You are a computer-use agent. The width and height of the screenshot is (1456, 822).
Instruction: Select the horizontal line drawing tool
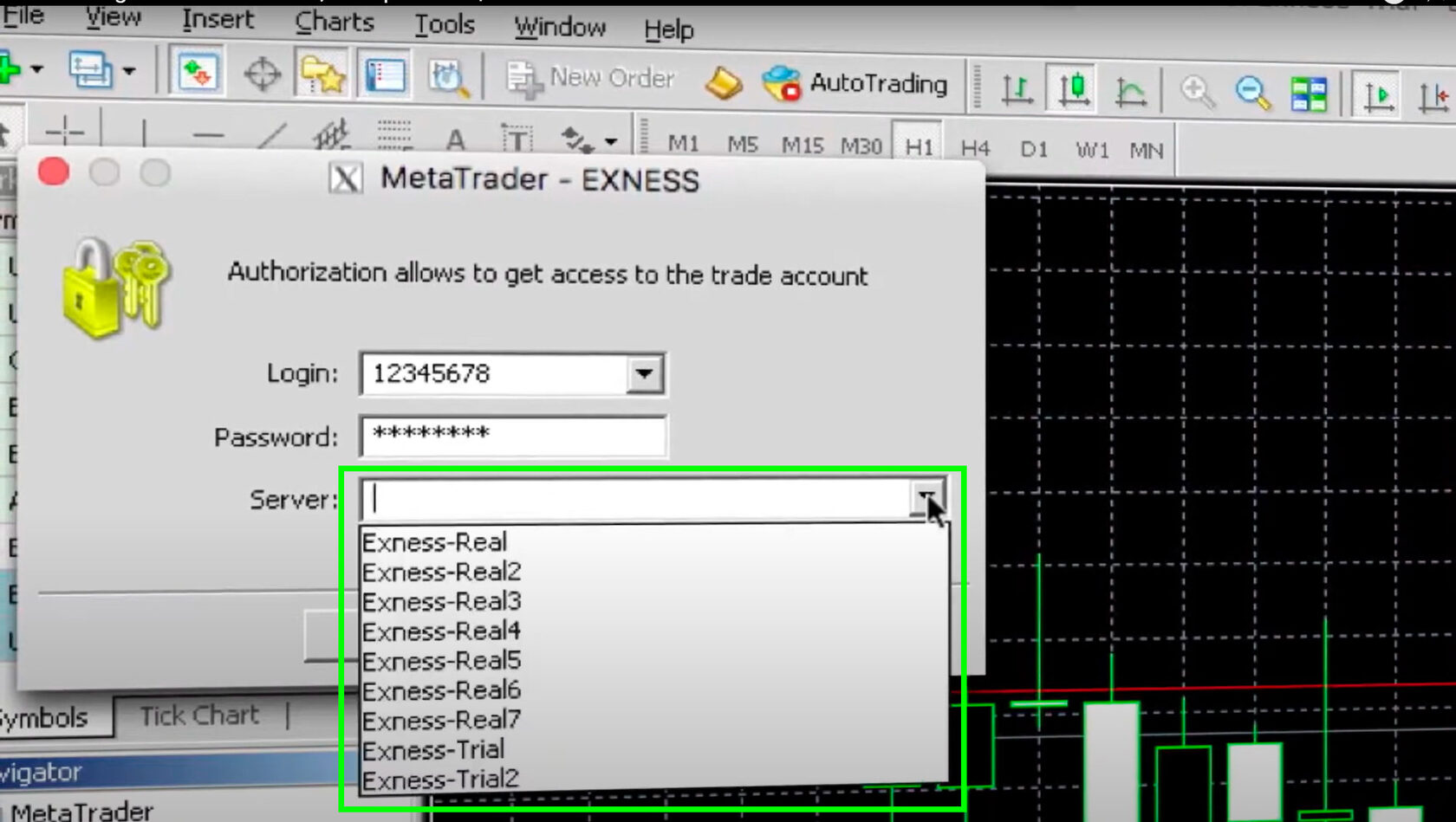(206, 133)
